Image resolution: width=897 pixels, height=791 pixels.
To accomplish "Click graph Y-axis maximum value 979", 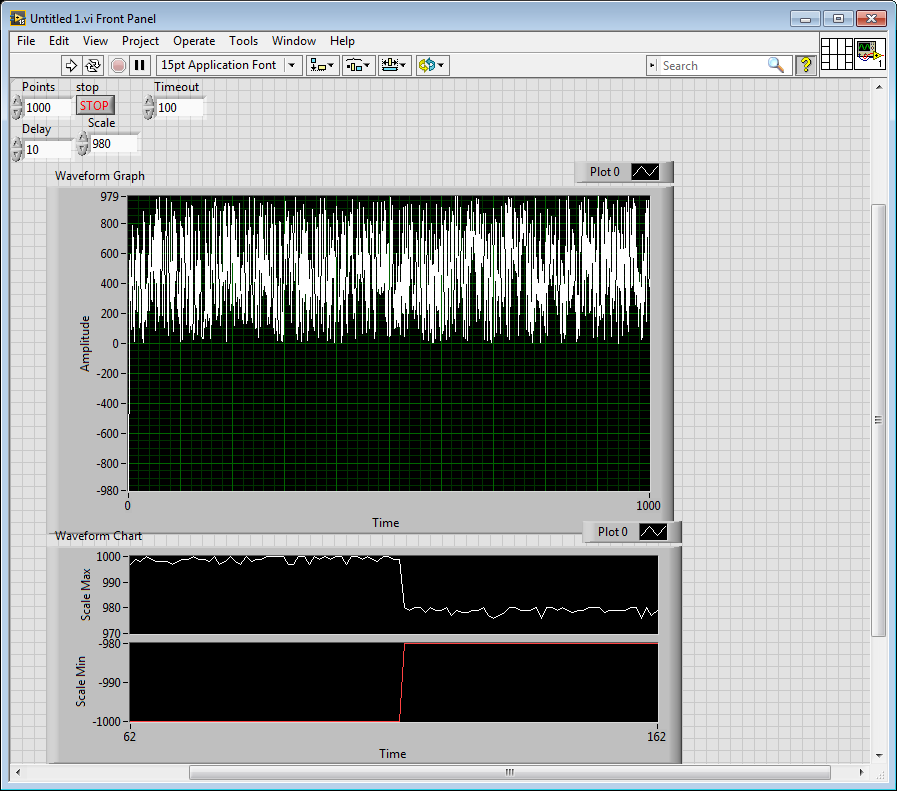I will (109, 197).
